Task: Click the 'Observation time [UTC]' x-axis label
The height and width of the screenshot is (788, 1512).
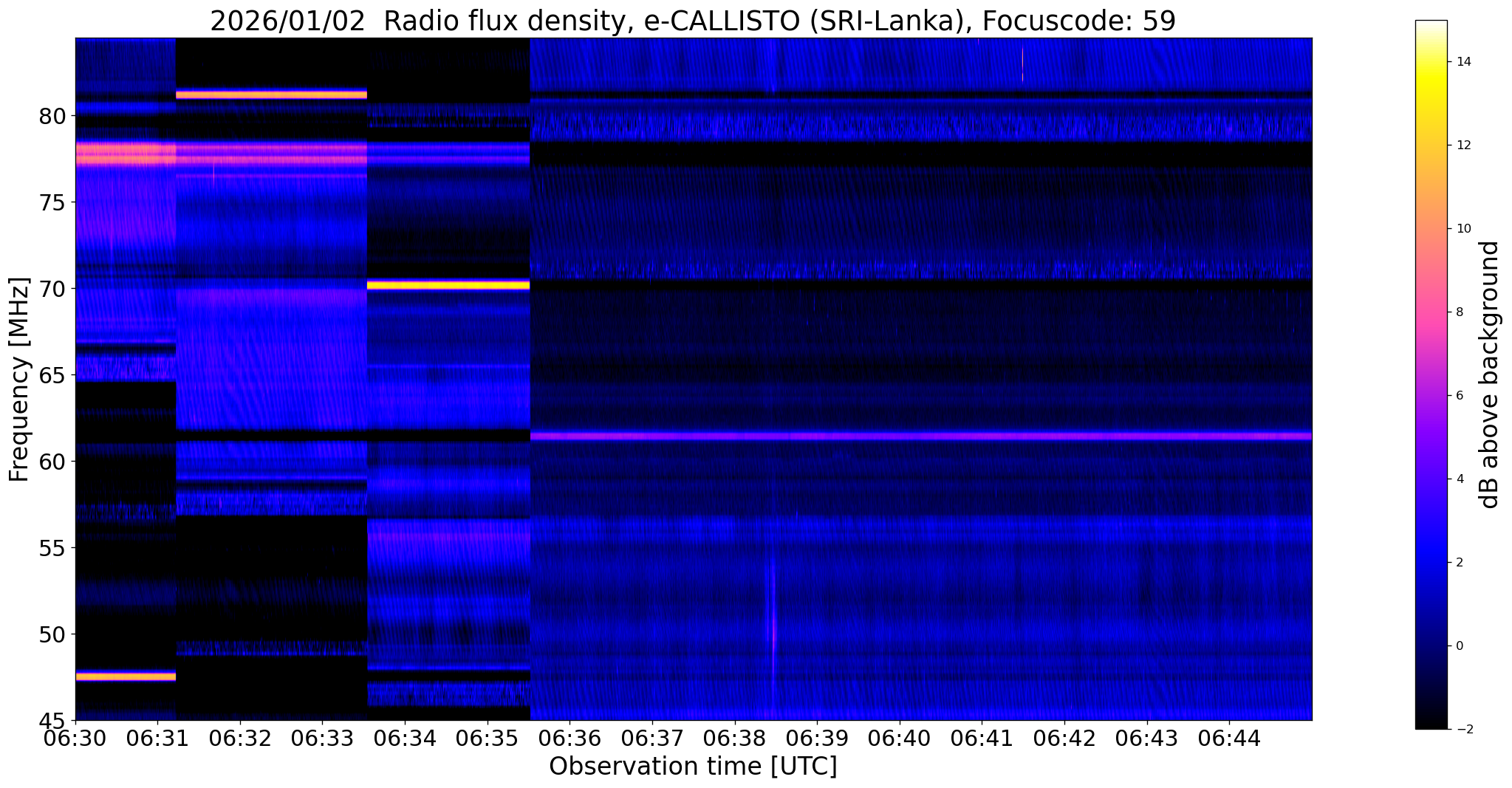Action: (693, 766)
